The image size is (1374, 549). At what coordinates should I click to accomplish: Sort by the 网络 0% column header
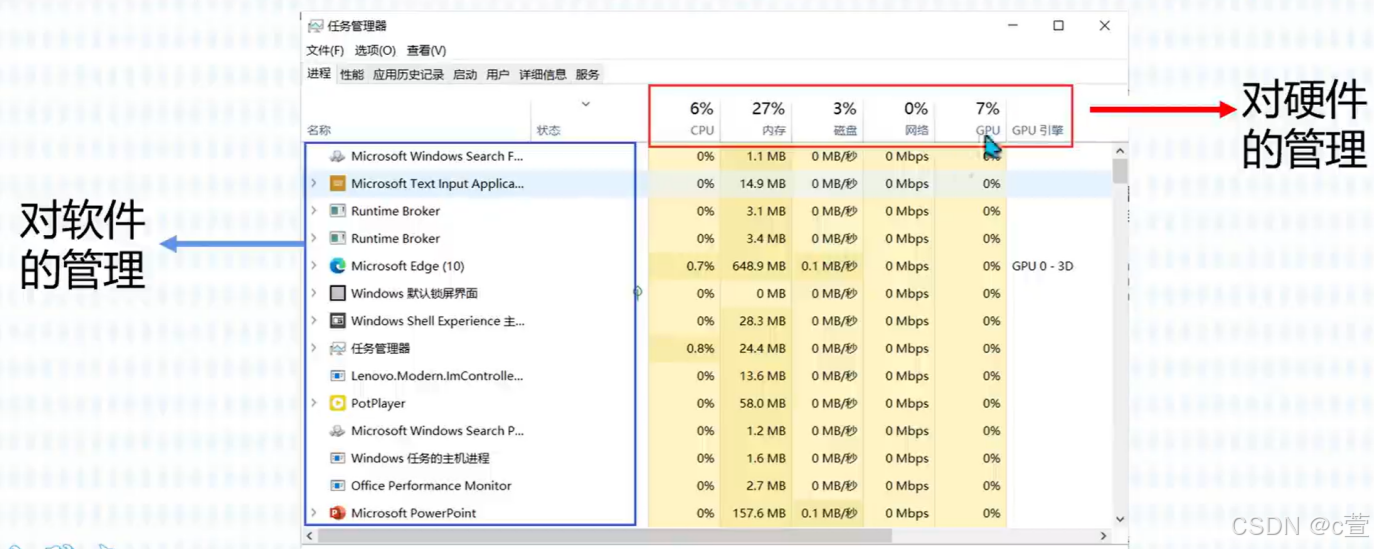pyautogui.click(x=899, y=117)
